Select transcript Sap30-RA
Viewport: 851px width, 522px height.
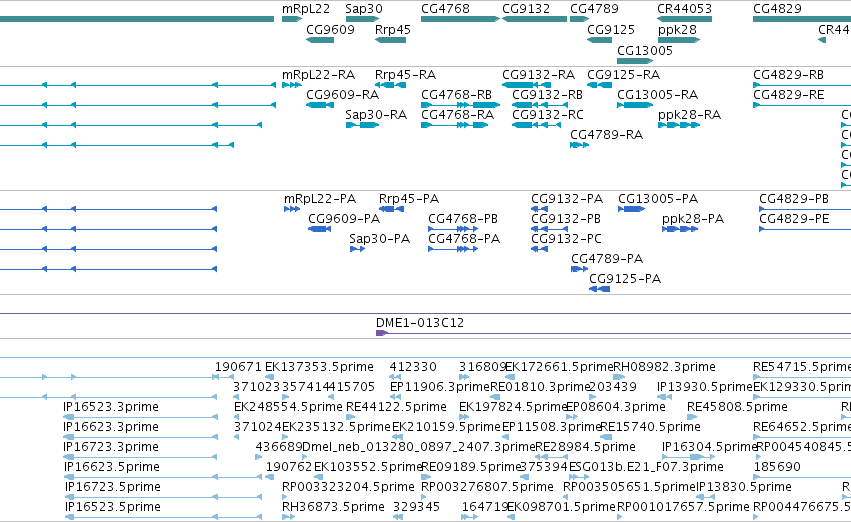362,125
